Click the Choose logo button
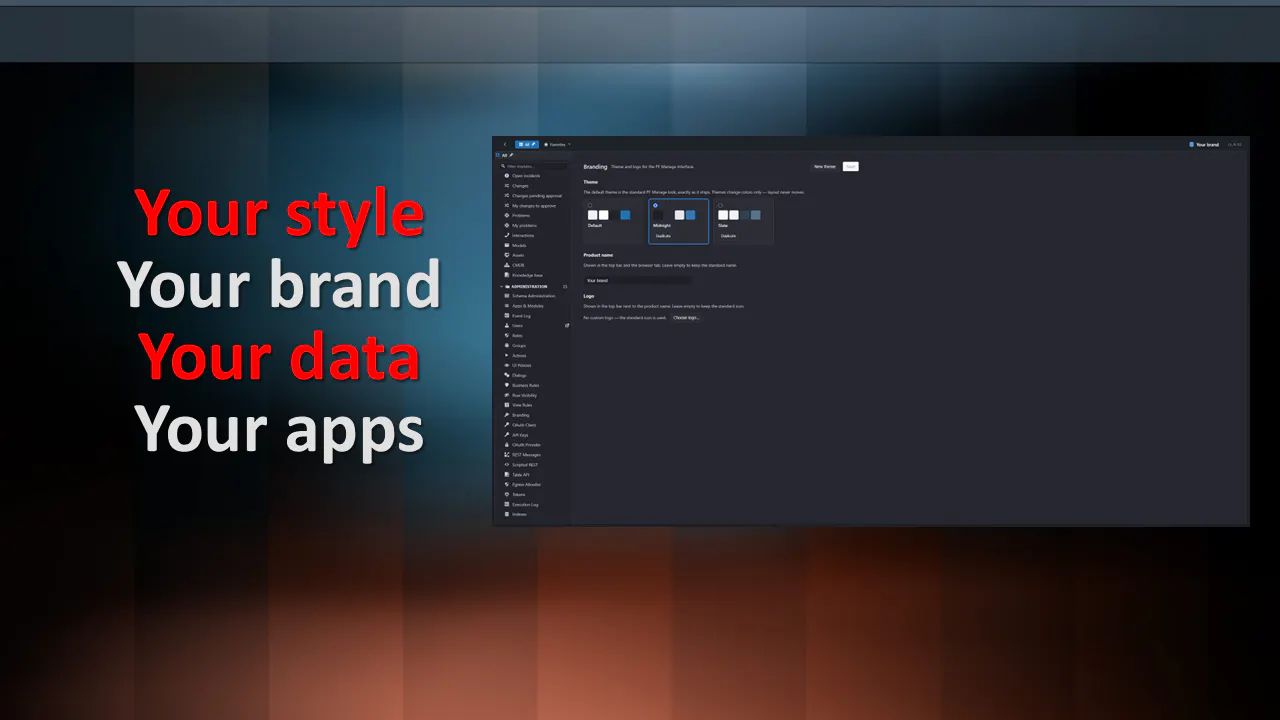Screen dimensions: 1280x720 tap(686, 318)
